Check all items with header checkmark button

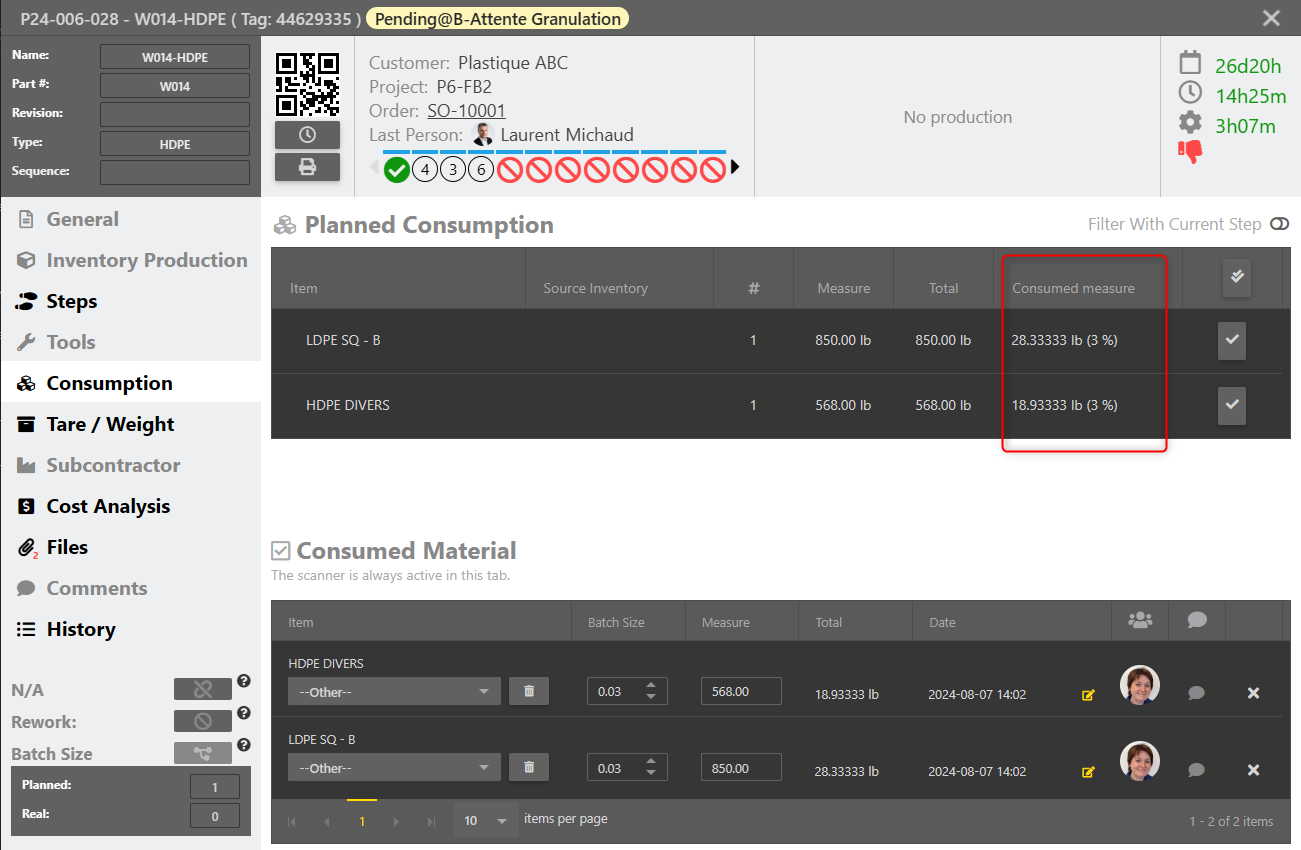pos(1237,278)
